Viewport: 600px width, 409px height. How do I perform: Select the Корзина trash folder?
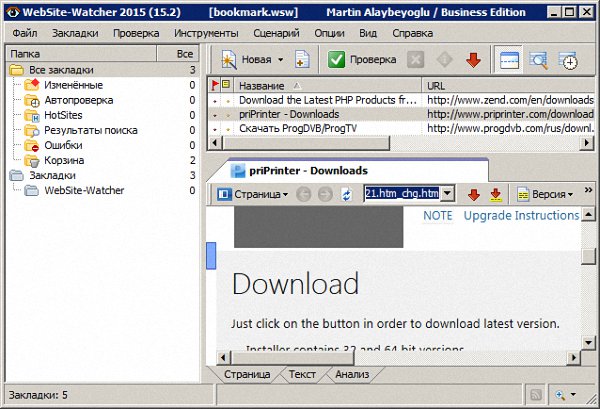(x=63, y=160)
